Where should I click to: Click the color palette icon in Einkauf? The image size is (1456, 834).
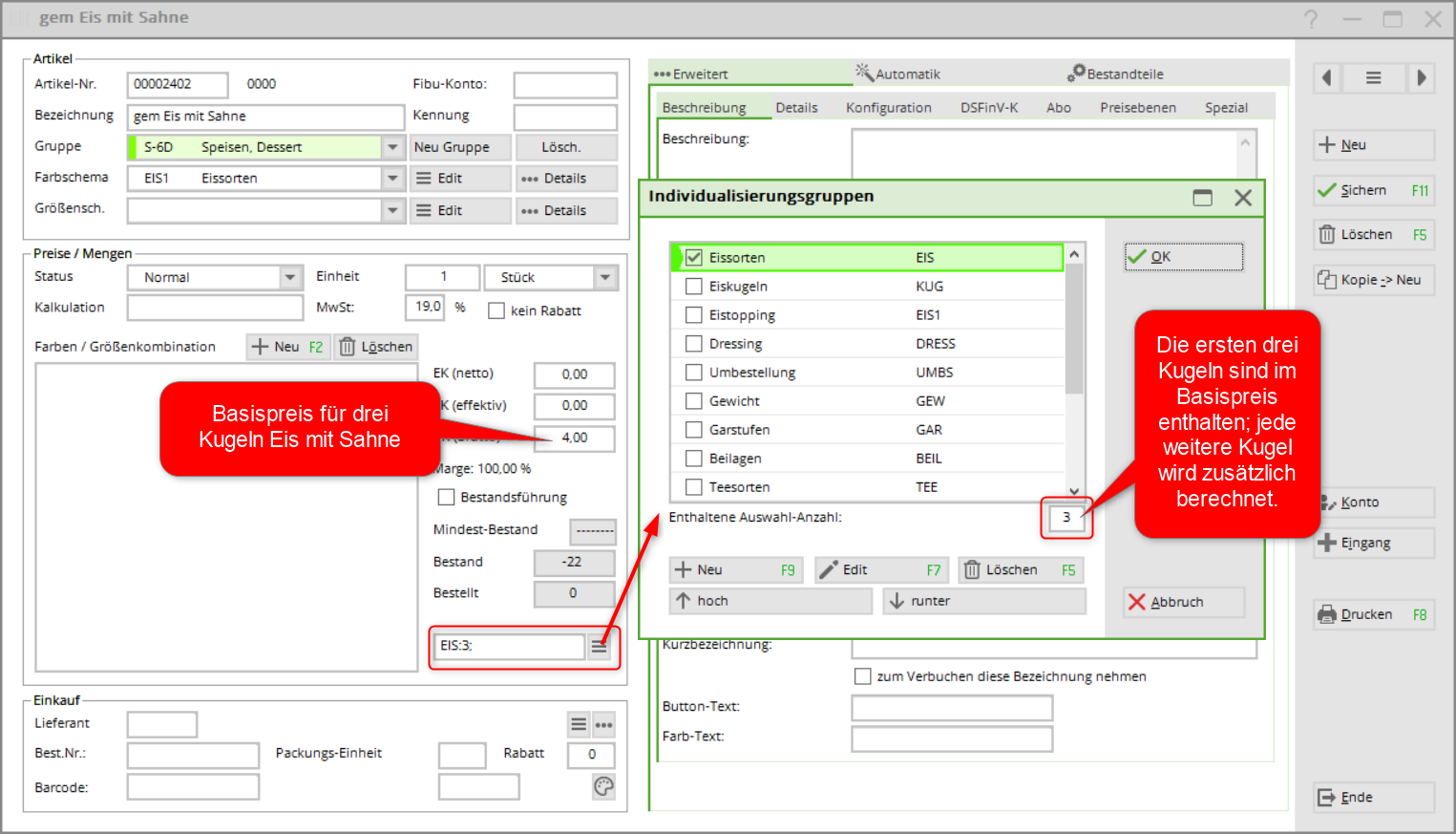[603, 786]
